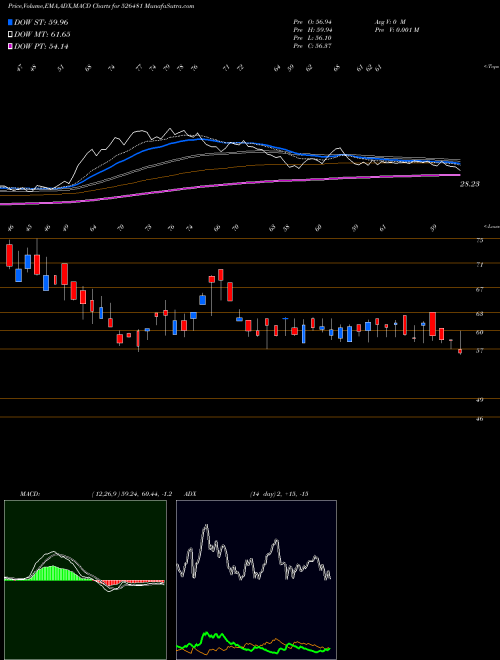Screen dimensions: 500x660
Task: Click the 'Pre C: 56.37' value
Action: (313, 46)
